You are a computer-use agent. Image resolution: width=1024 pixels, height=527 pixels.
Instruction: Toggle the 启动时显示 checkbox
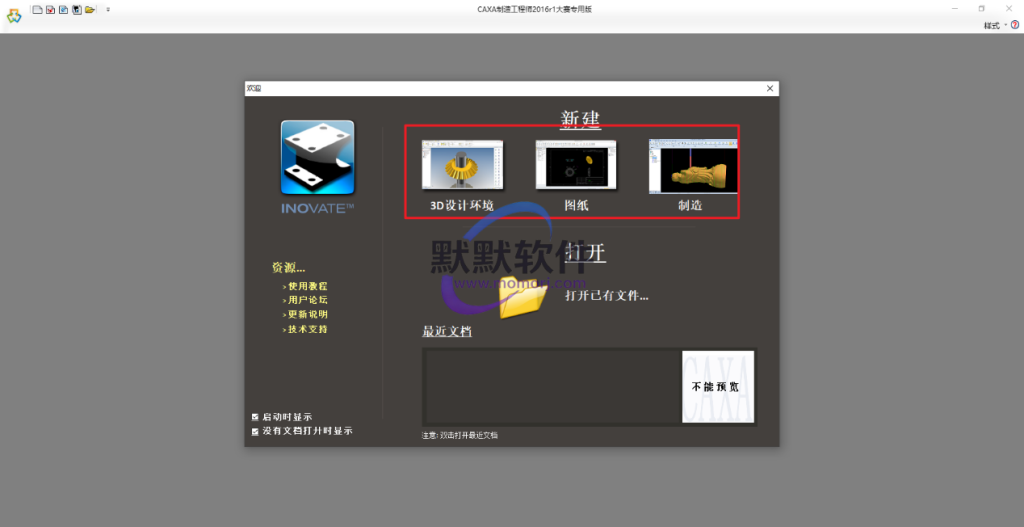(255, 416)
